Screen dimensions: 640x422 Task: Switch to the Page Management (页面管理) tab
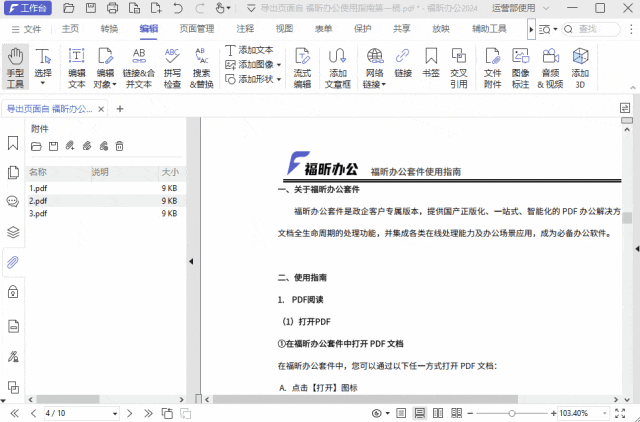(x=197, y=29)
